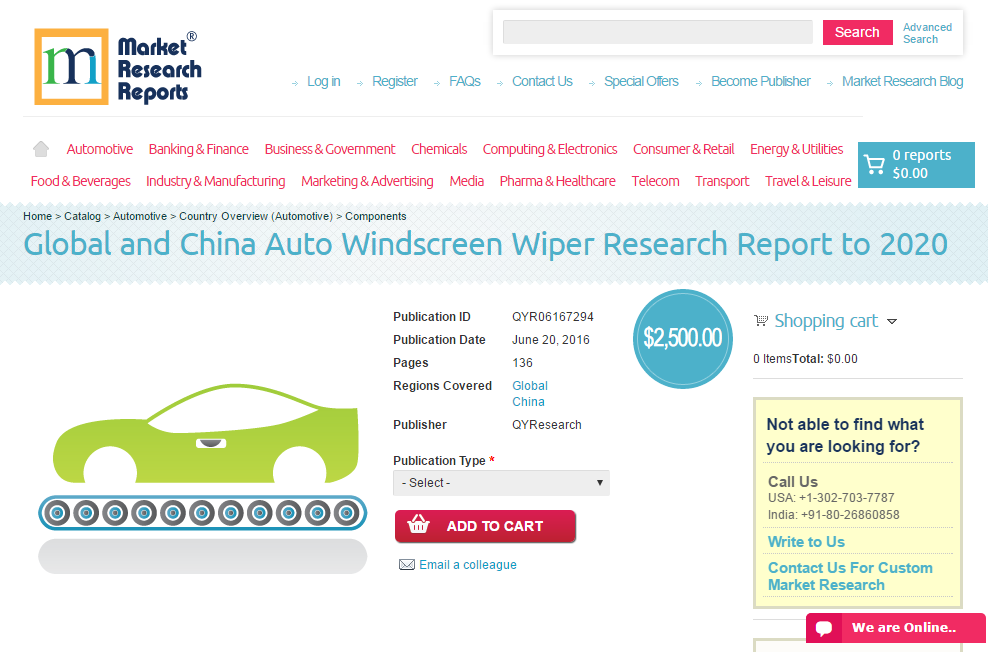Click the USA phone number +1-302-703-7787
The image size is (988, 652).
point(847,498)
